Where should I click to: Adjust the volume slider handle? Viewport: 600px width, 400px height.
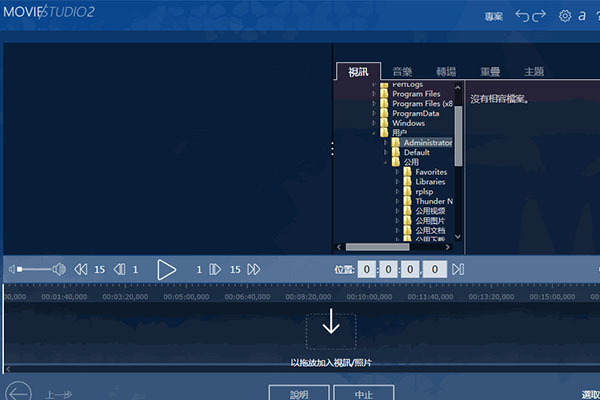pos(19,269)
